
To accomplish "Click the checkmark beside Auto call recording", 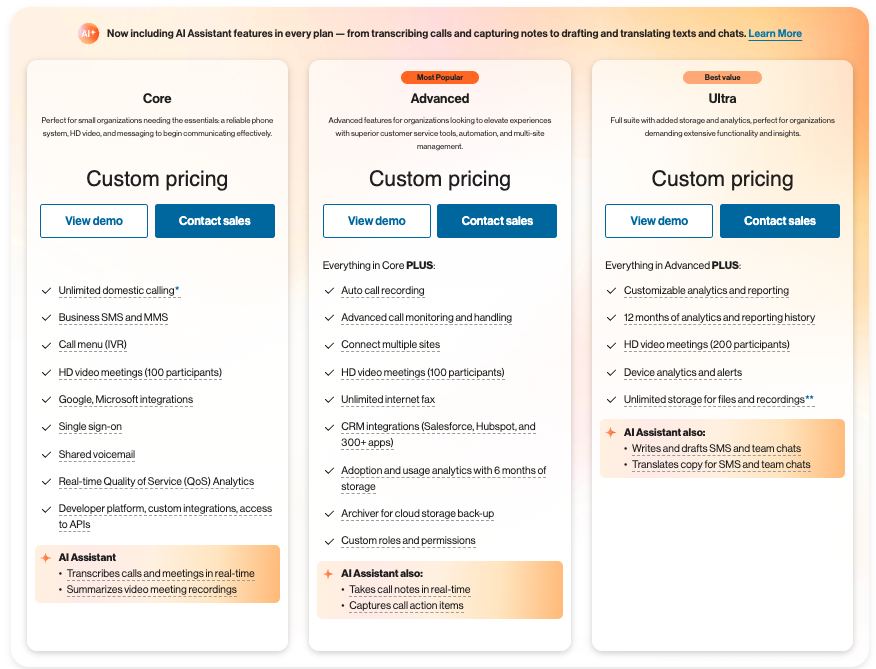I will point(329,291).
